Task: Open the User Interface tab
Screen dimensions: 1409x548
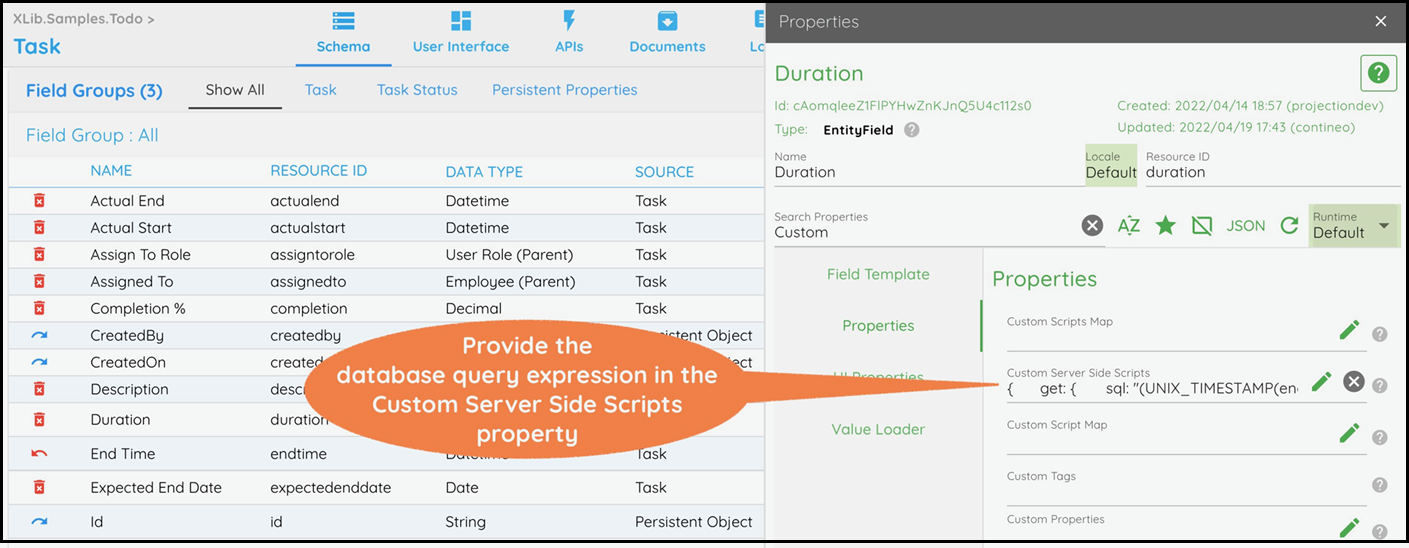Action: (x=460, y=32)
